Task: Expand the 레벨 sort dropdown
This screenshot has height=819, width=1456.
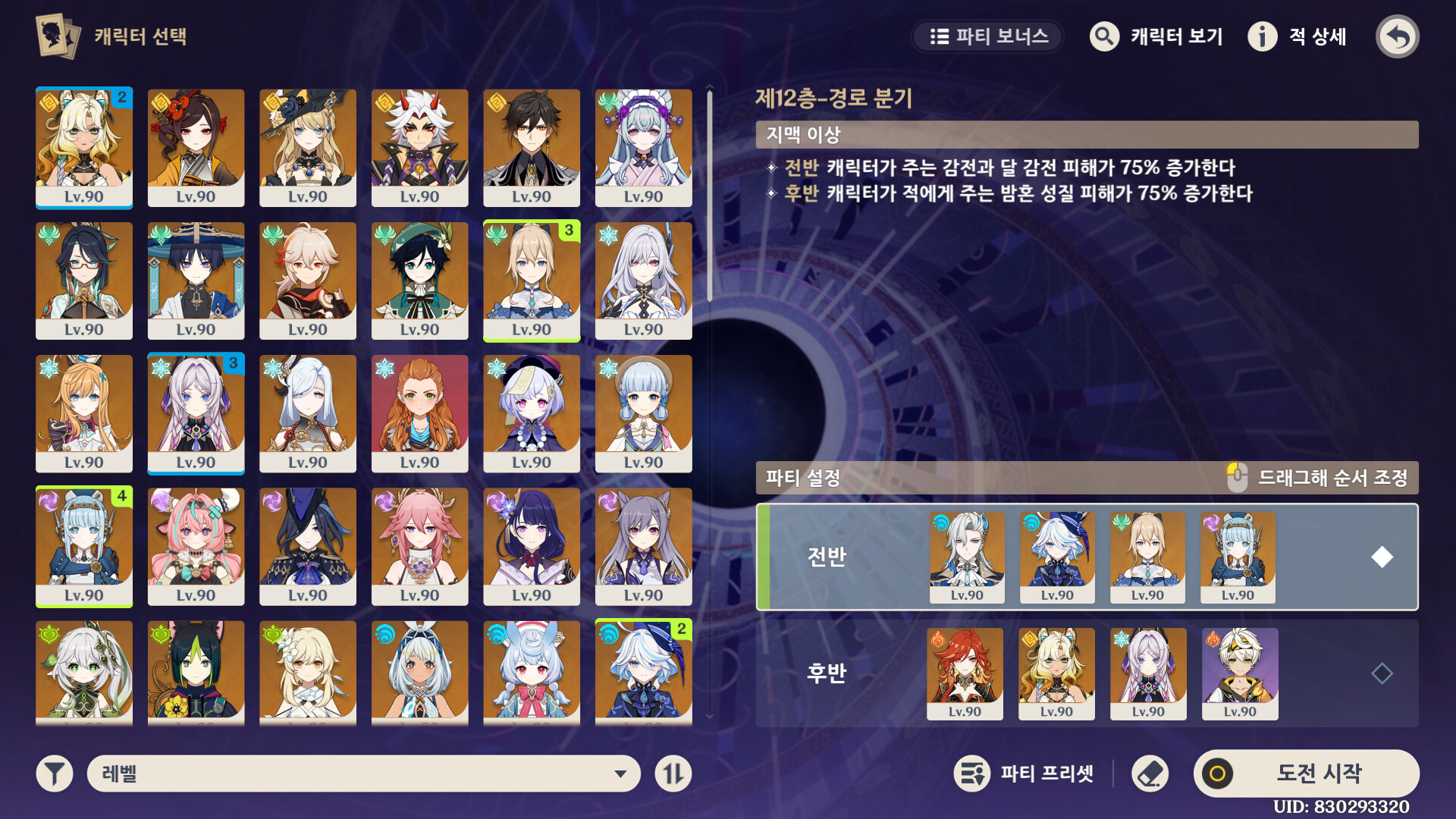Action: 364,773
